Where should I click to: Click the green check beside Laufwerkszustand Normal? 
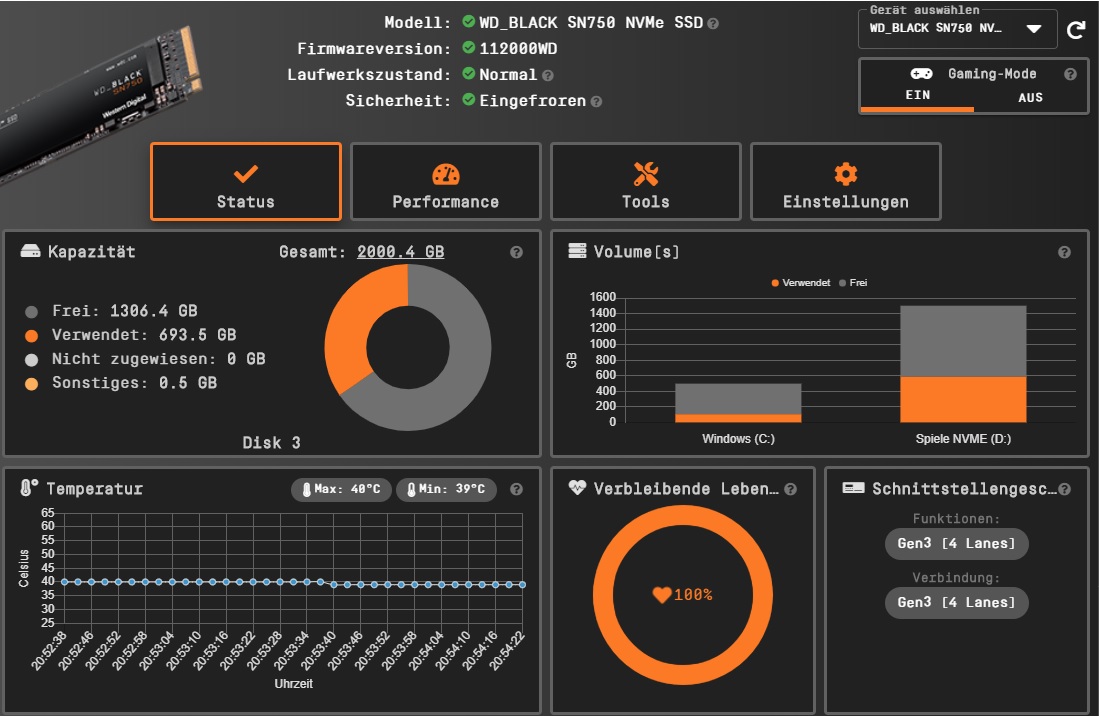pos(469,74)
